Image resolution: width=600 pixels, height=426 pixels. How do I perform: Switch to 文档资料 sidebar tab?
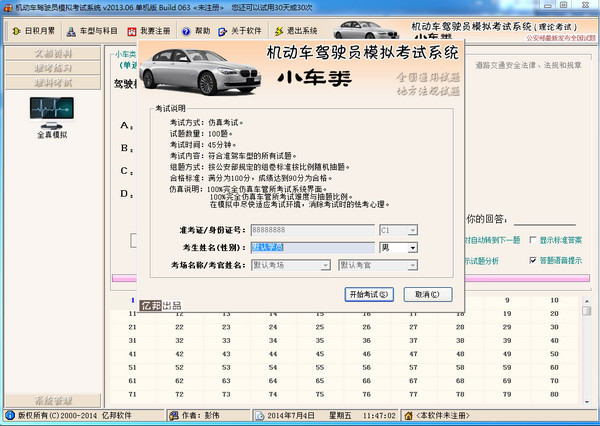tap(52, 52)
